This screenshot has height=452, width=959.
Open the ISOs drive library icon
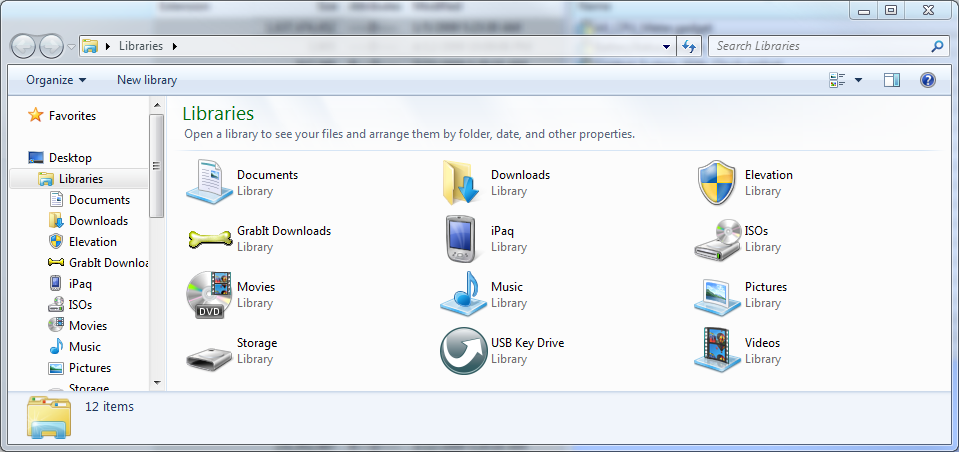[x=716, y=240]
